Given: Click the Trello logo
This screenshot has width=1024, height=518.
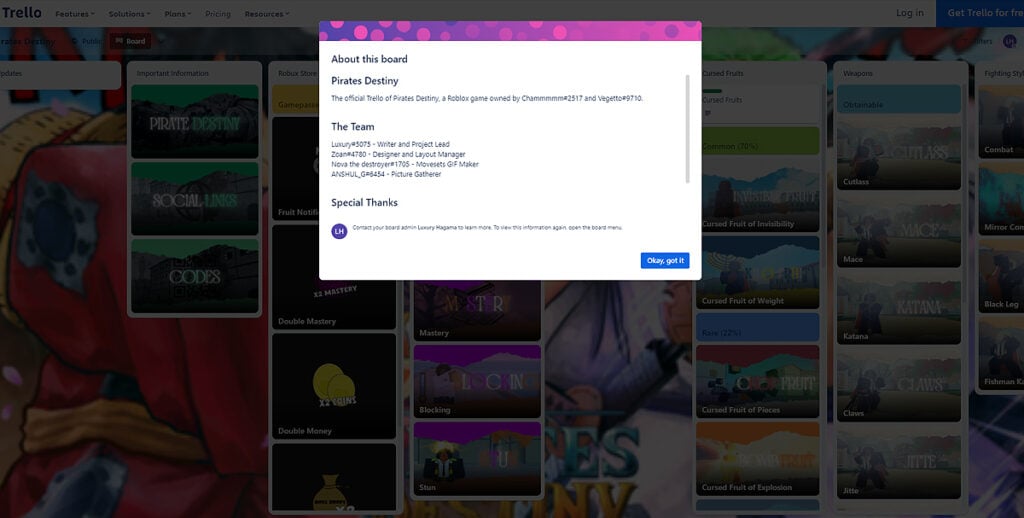Looking at the screenshot, I should click(22, 13).
